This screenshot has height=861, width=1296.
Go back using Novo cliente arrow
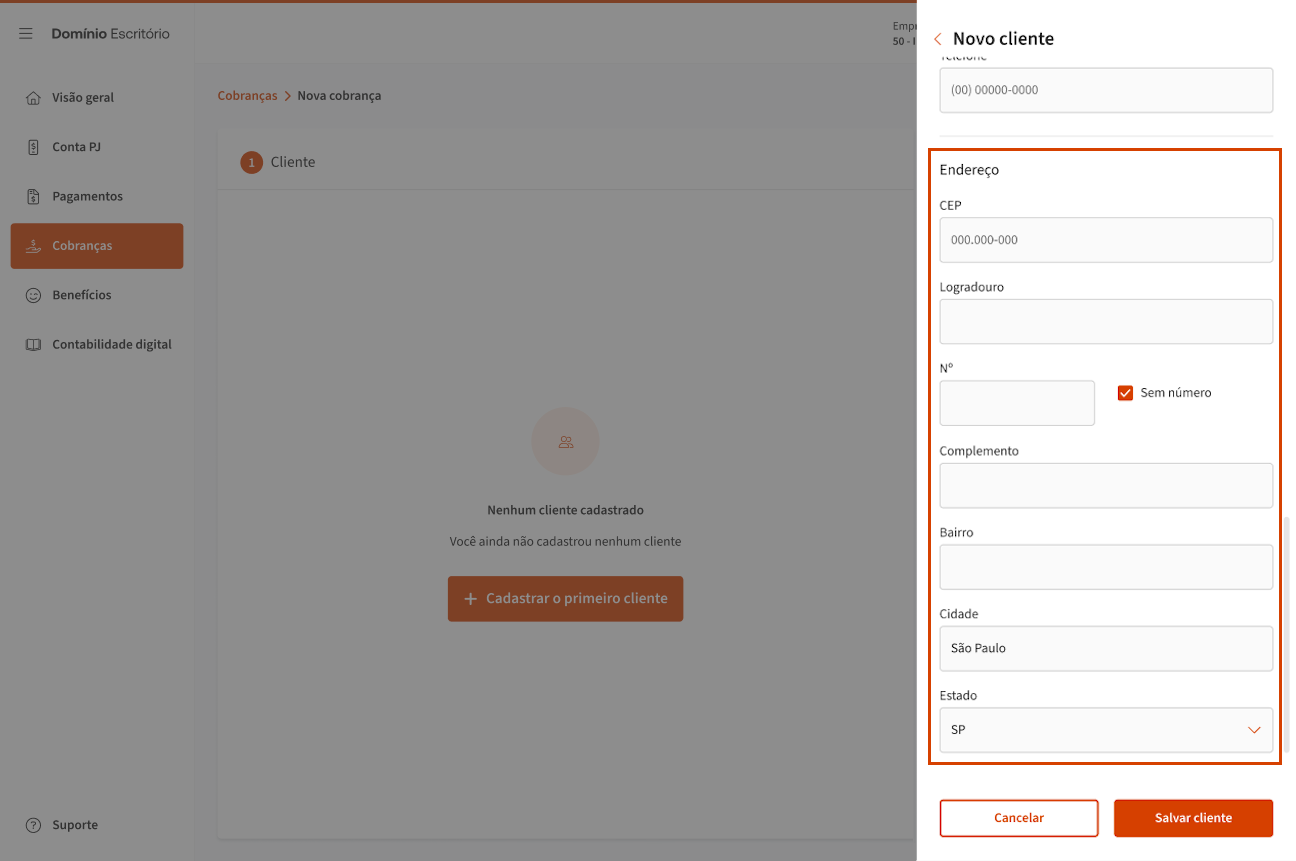point(937,39)
